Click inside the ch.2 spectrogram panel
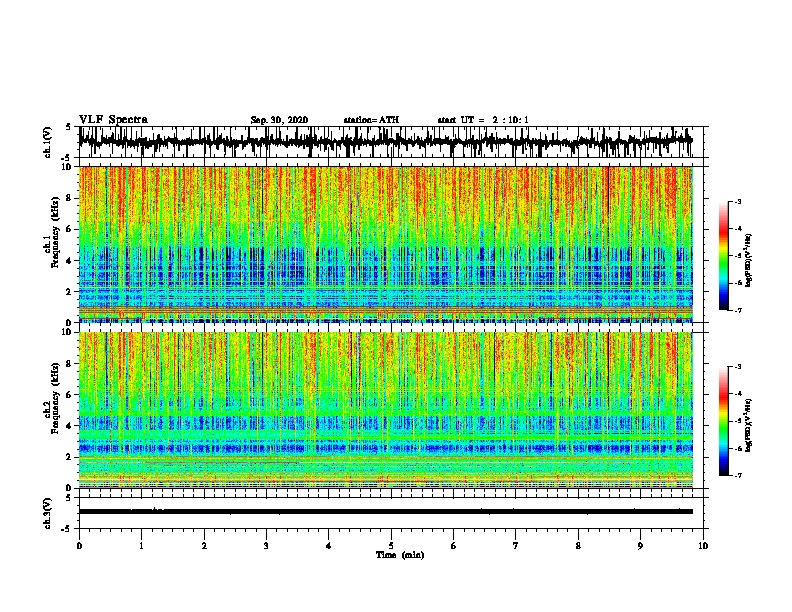792x612 pixels. 385,410
